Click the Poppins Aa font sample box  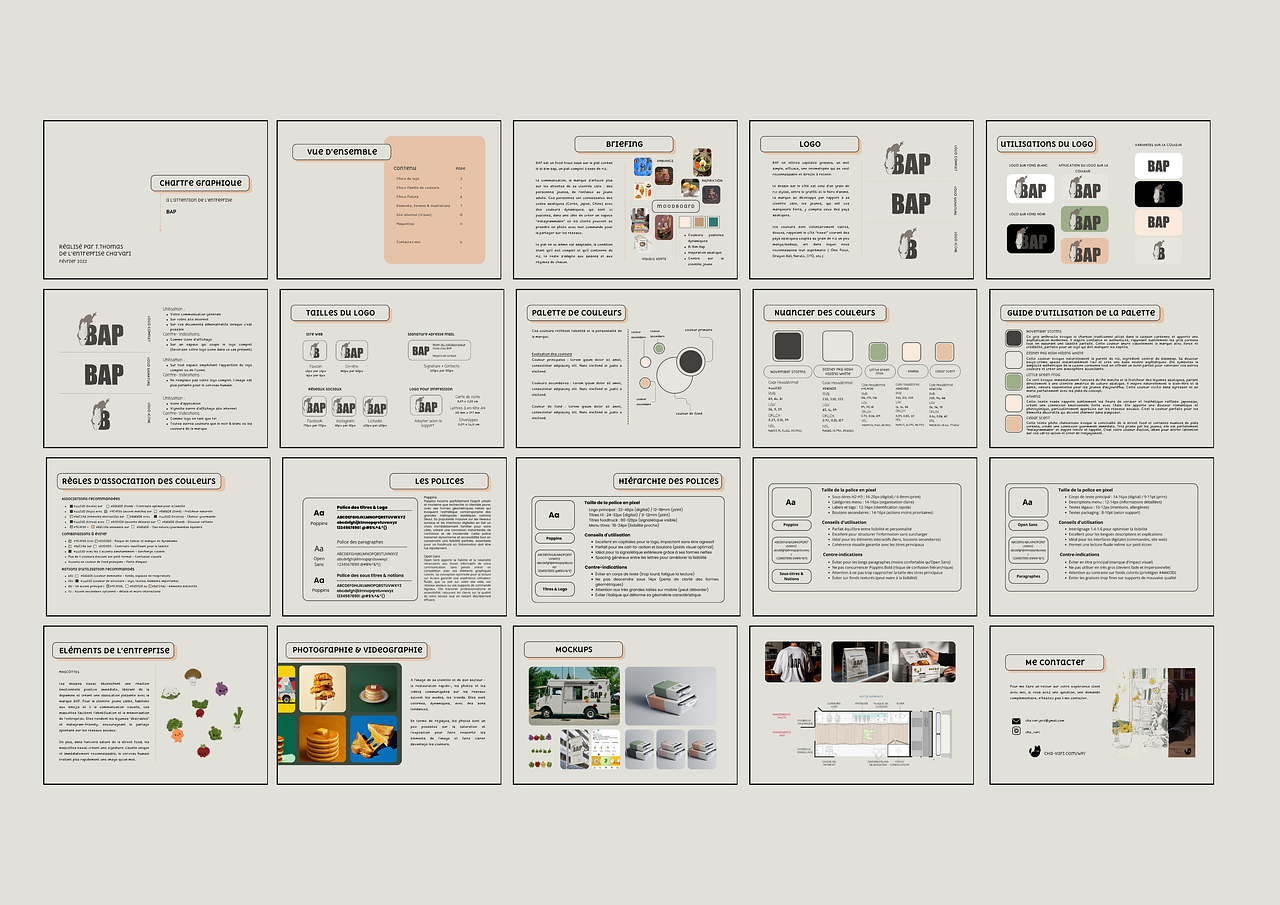tap(555, 516)
